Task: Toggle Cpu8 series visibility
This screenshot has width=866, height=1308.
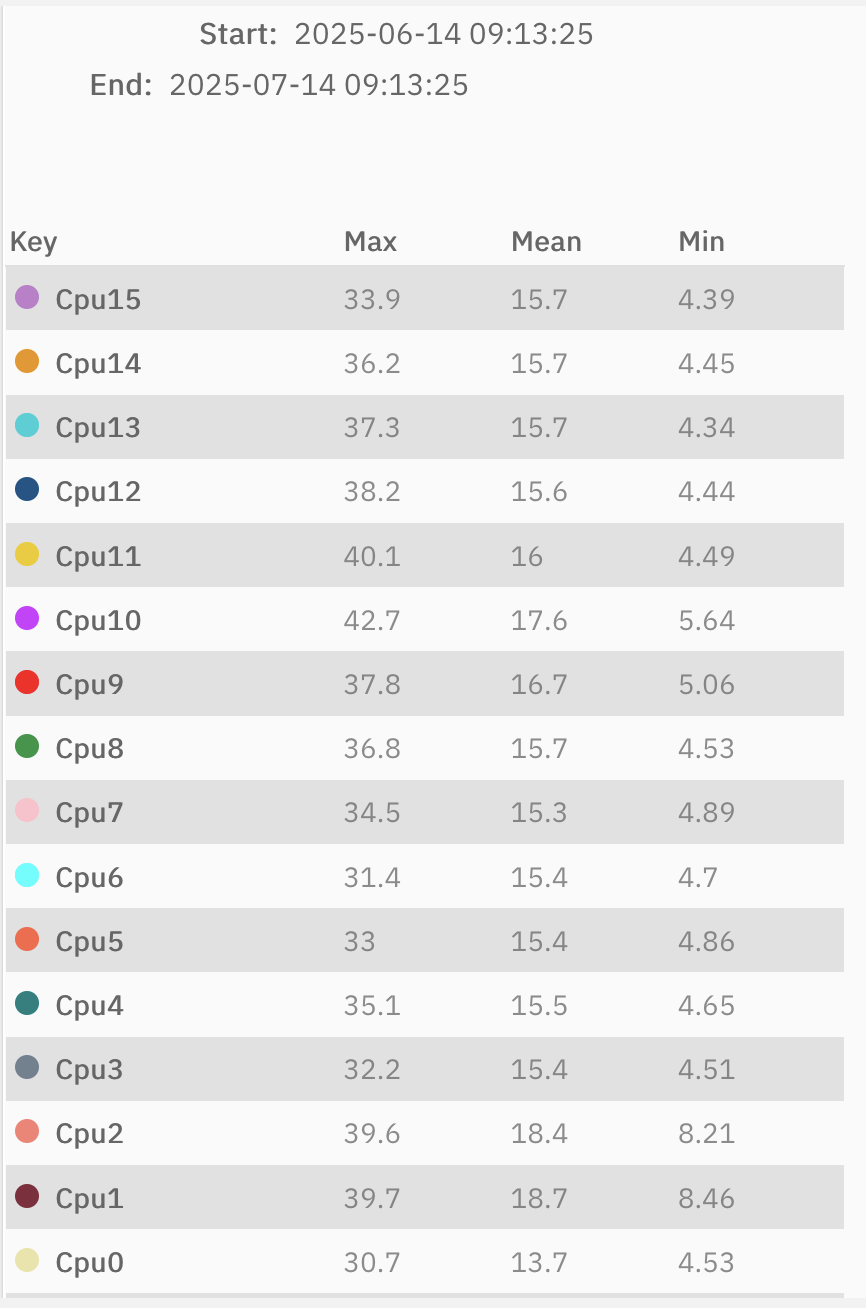Action: tap(90, 748)
